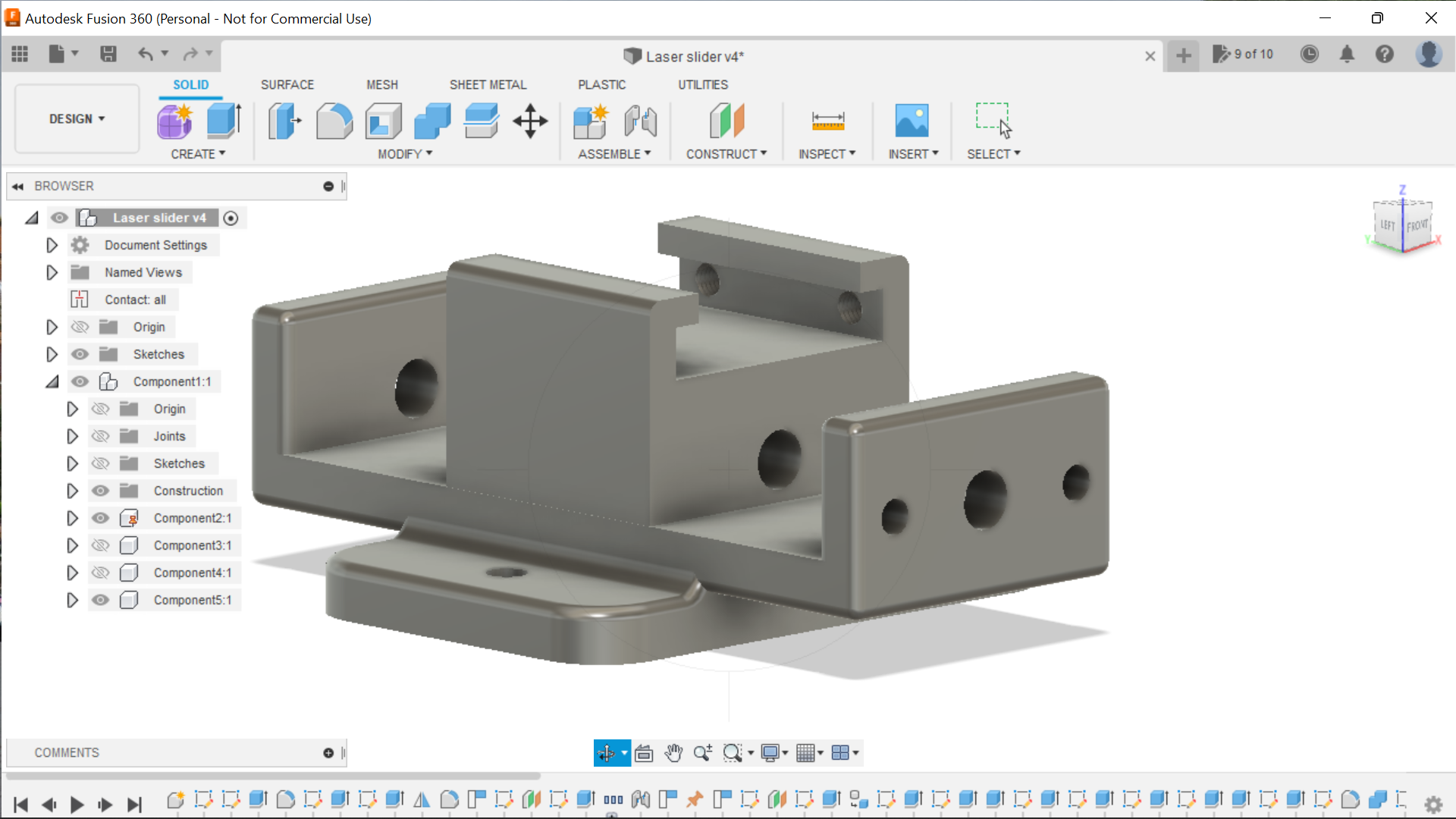Open the notifications bell

pyautogui.click(x=1347, y=54)
